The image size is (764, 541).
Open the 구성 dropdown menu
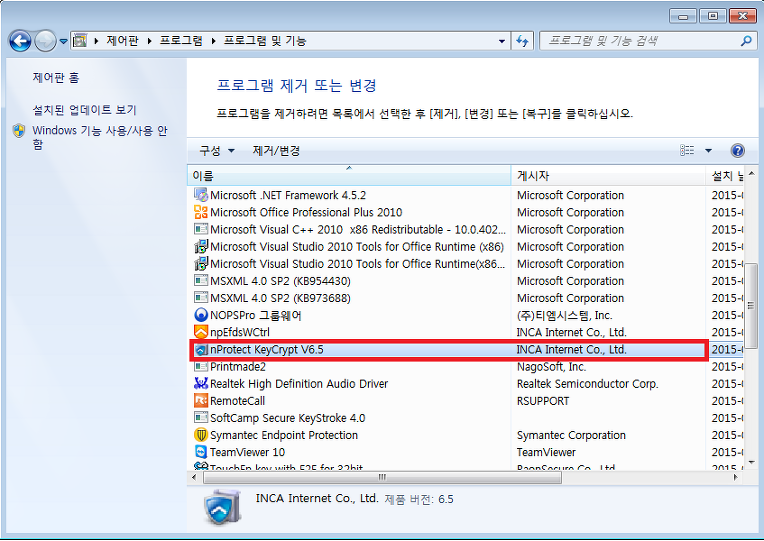217,151
